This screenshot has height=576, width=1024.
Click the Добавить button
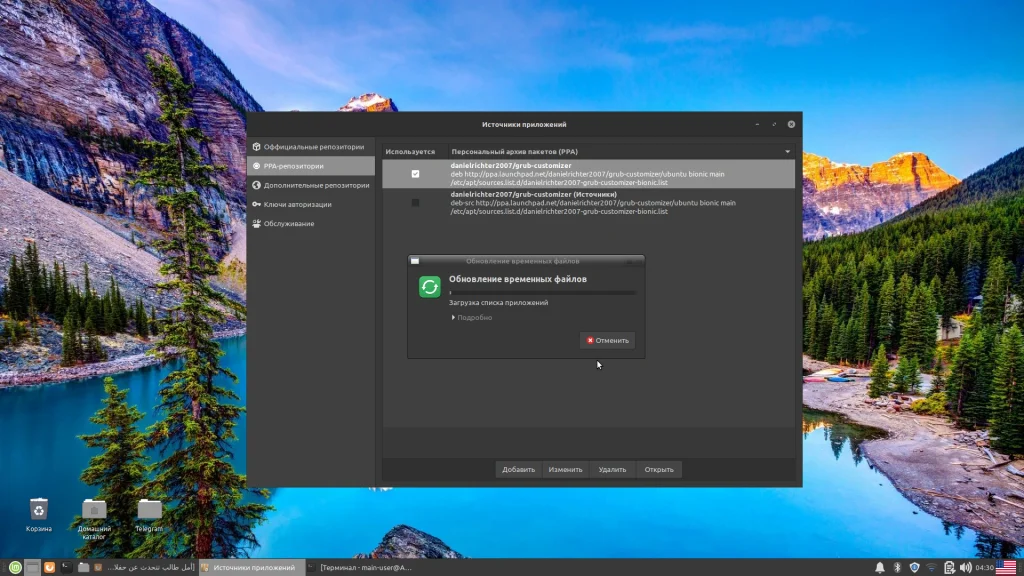click(519, 470)
